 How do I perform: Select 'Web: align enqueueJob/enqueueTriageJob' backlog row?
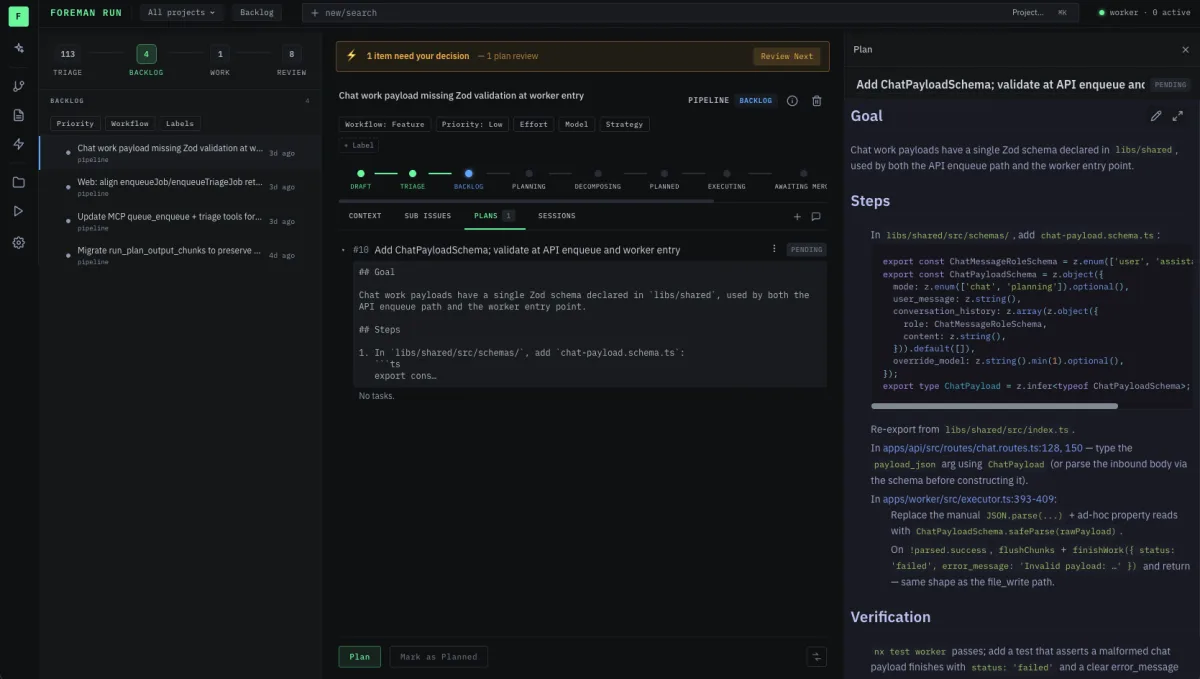(180, 187)
